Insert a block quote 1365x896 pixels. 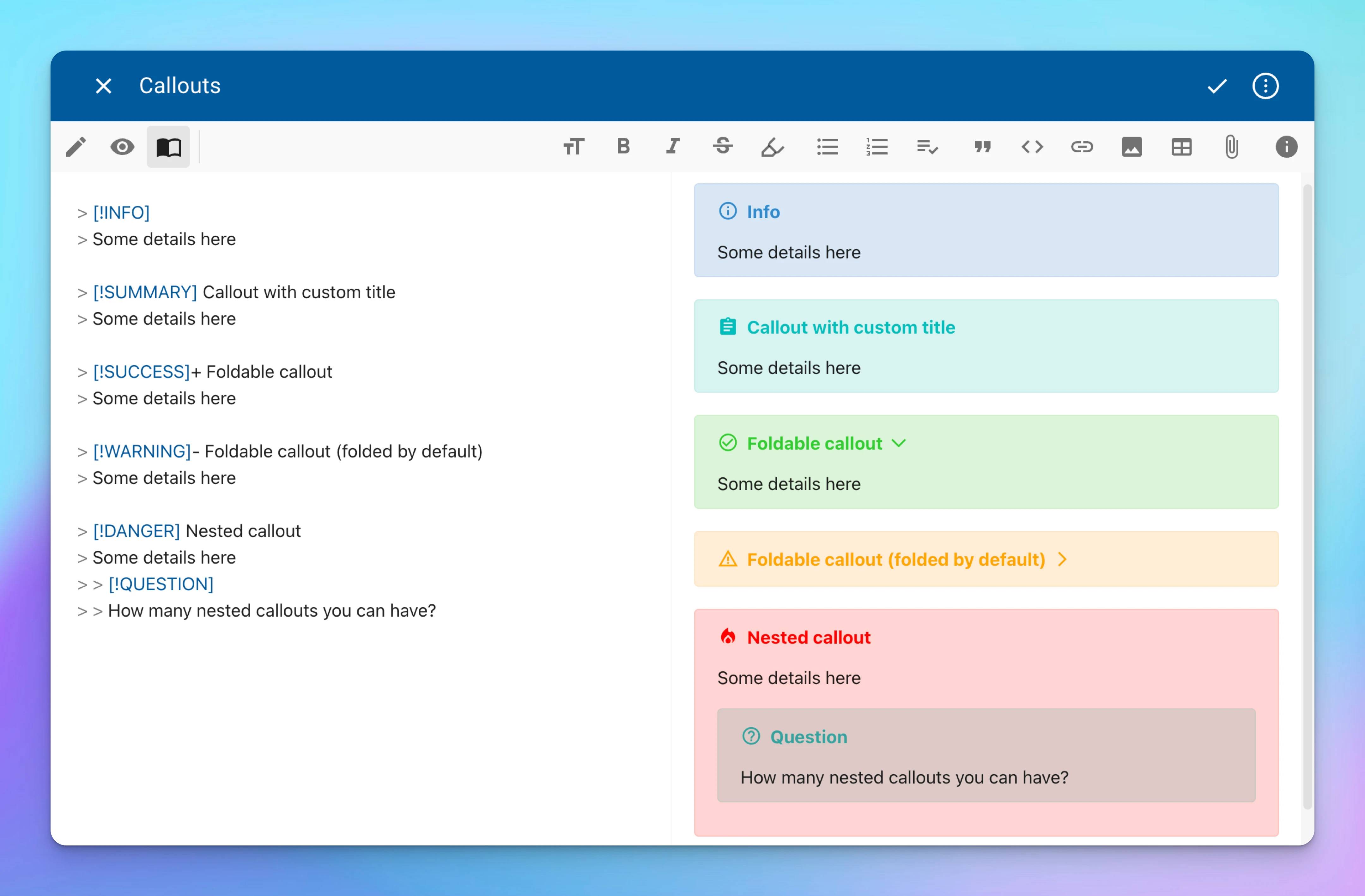point(982,147)
